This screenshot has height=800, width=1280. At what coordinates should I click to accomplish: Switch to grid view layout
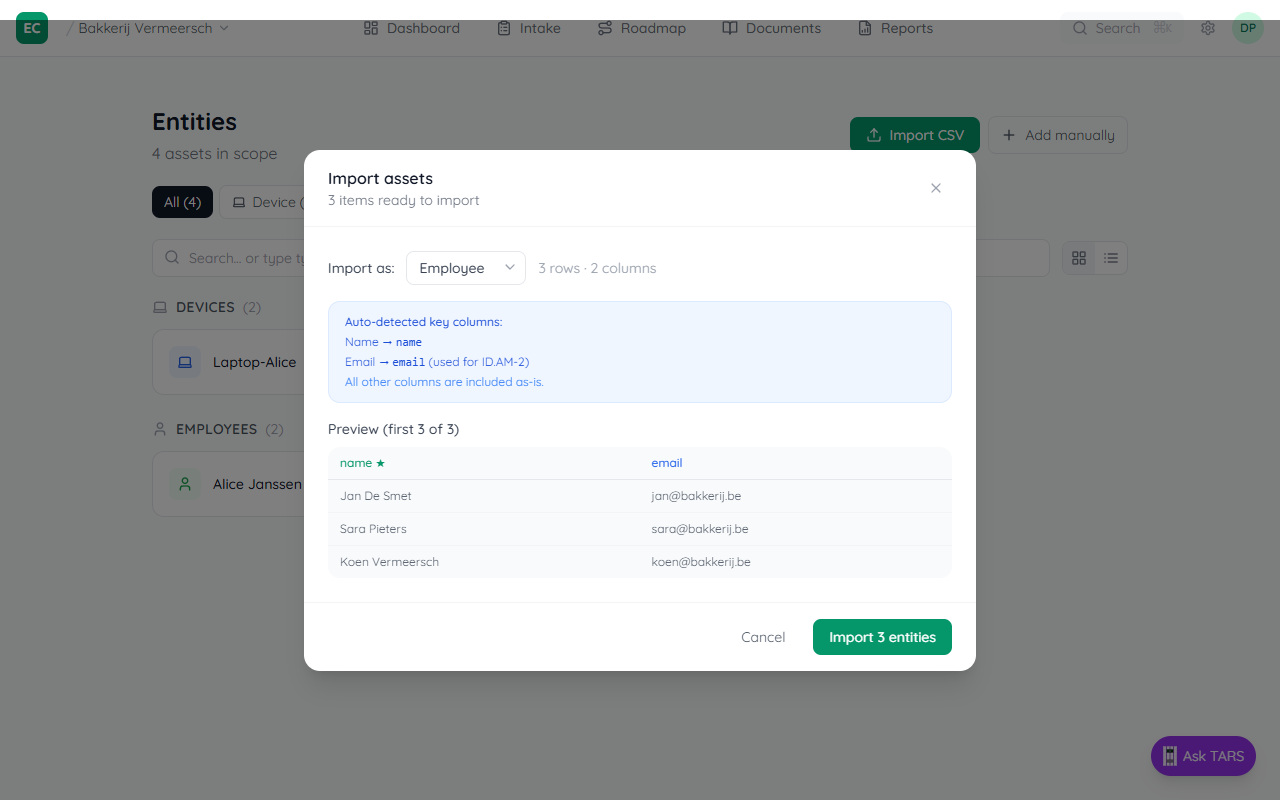click(1079, 258)
